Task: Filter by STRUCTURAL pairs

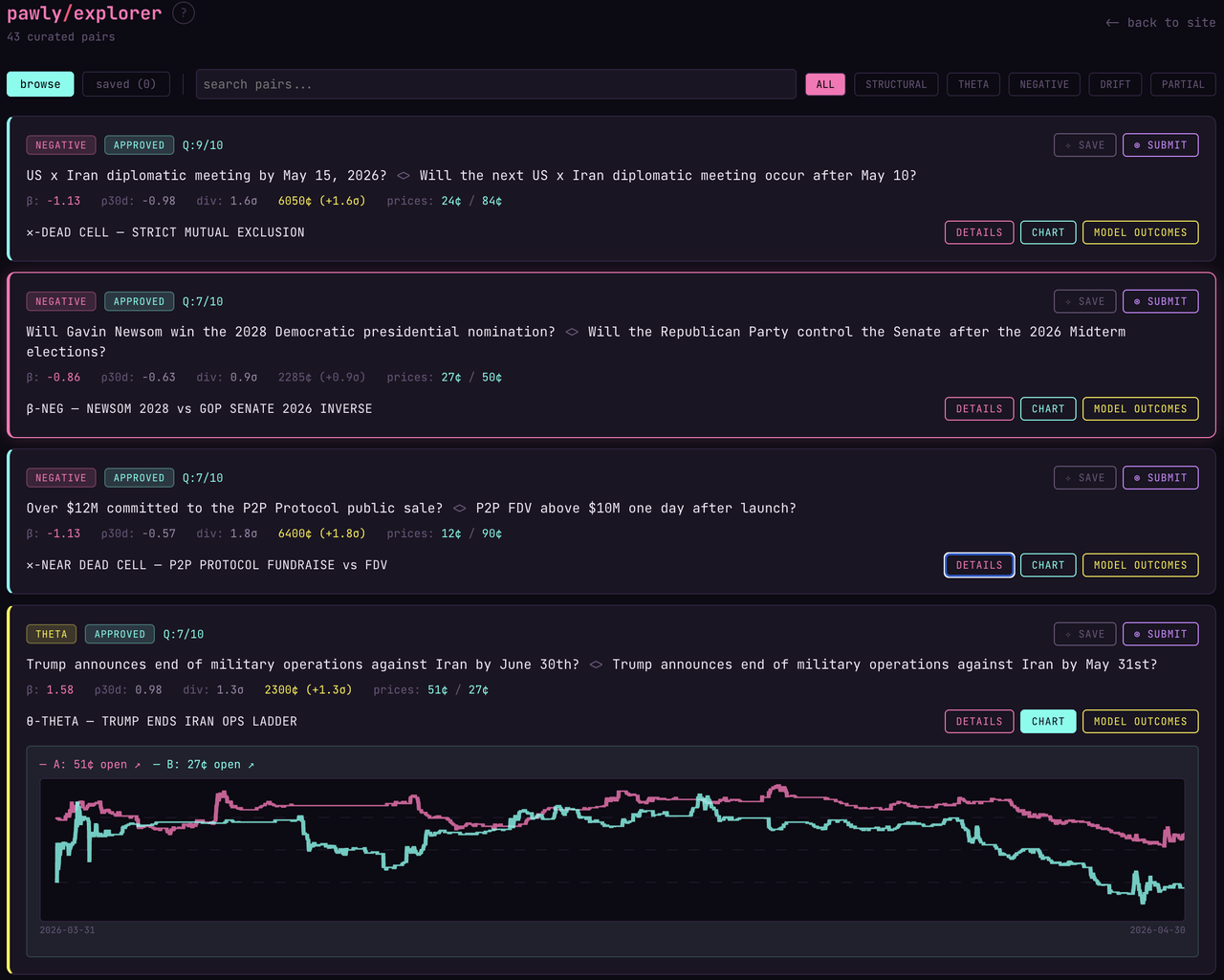Action: tap(896, 84)
